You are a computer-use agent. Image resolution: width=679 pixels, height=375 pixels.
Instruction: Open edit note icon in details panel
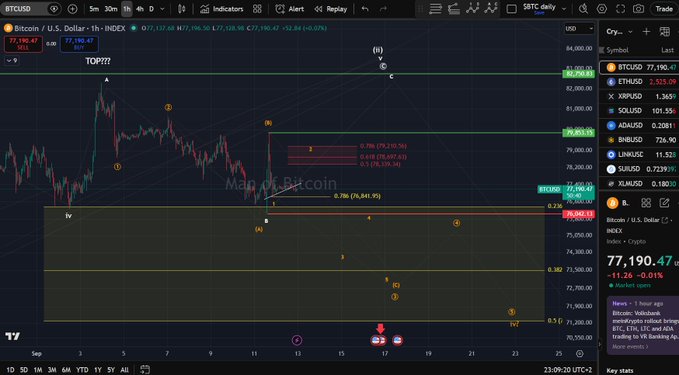(664, 203)
